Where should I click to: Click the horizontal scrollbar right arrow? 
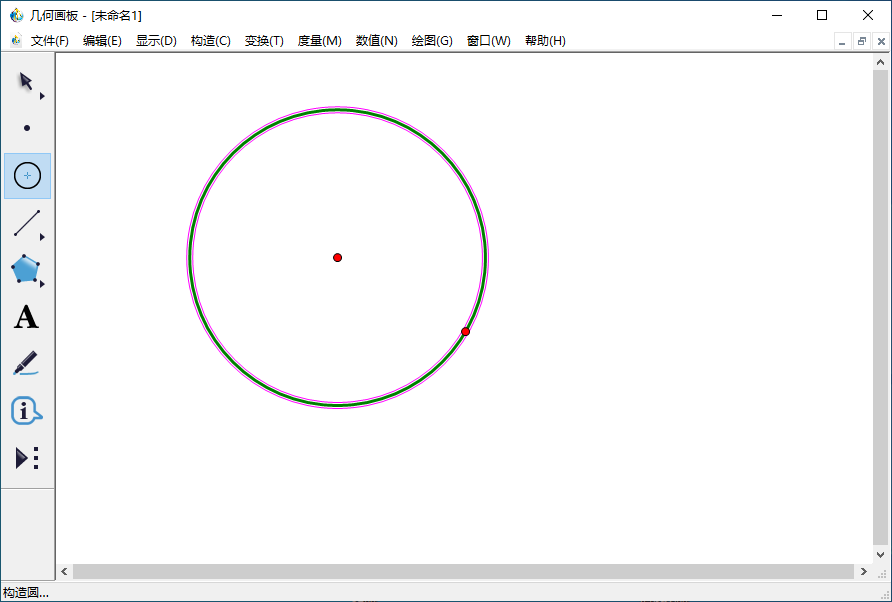[x=864, y=571]
